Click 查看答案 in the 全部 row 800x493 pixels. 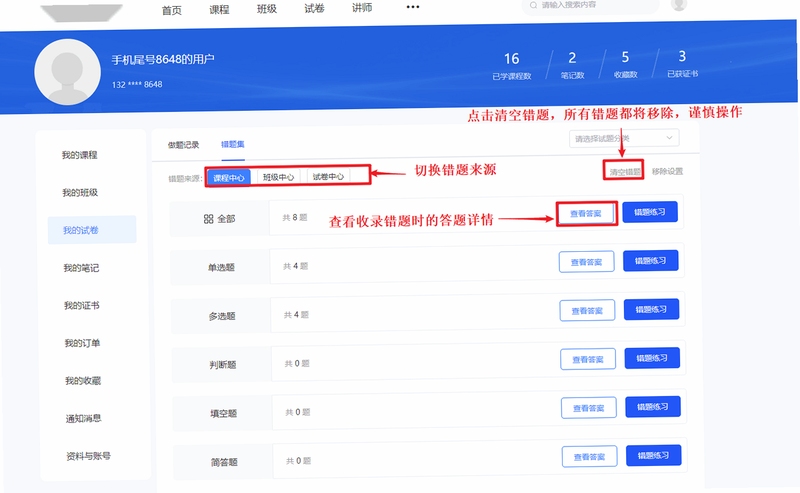(x=586, y=214)
